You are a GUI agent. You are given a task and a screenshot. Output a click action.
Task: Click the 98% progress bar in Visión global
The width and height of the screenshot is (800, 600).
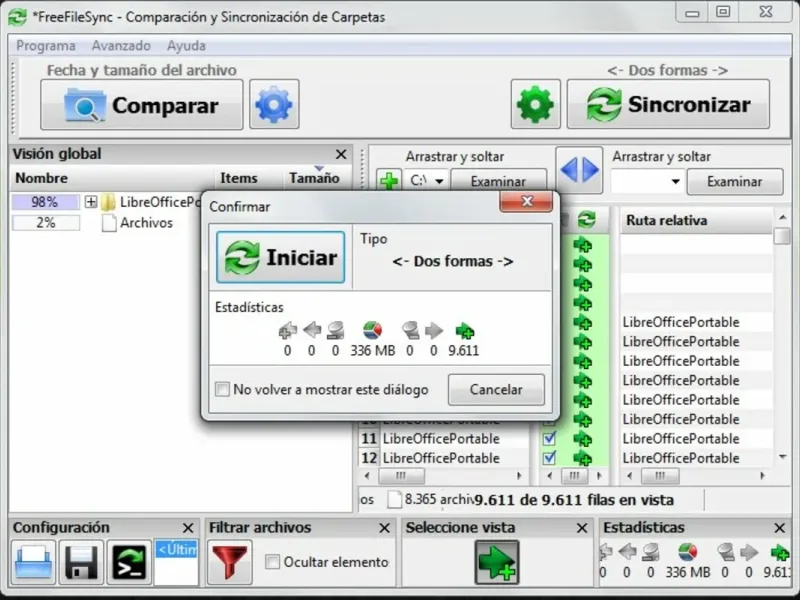click(x=45, y=202)
